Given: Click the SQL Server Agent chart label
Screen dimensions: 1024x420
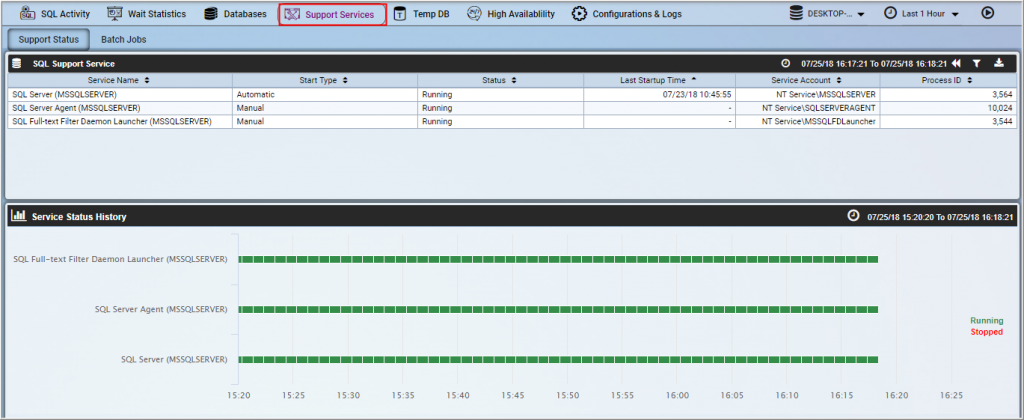Looking at the screenshot, I should pos(161,309).
